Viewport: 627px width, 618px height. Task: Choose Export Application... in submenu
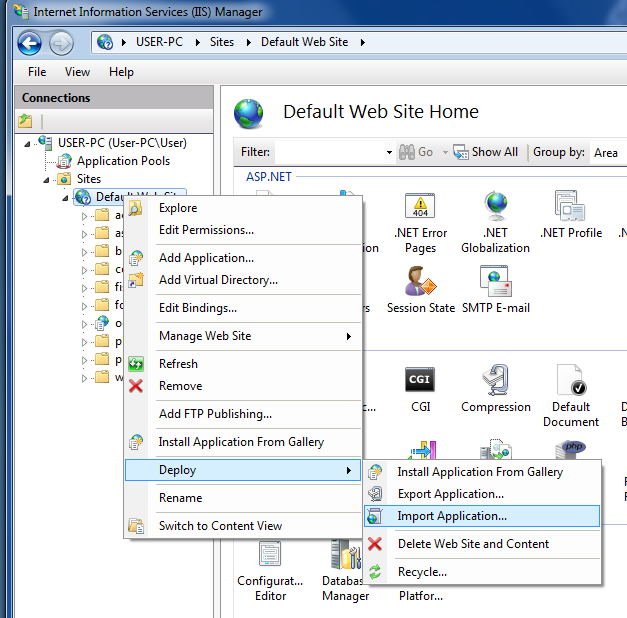pos(450,494)
